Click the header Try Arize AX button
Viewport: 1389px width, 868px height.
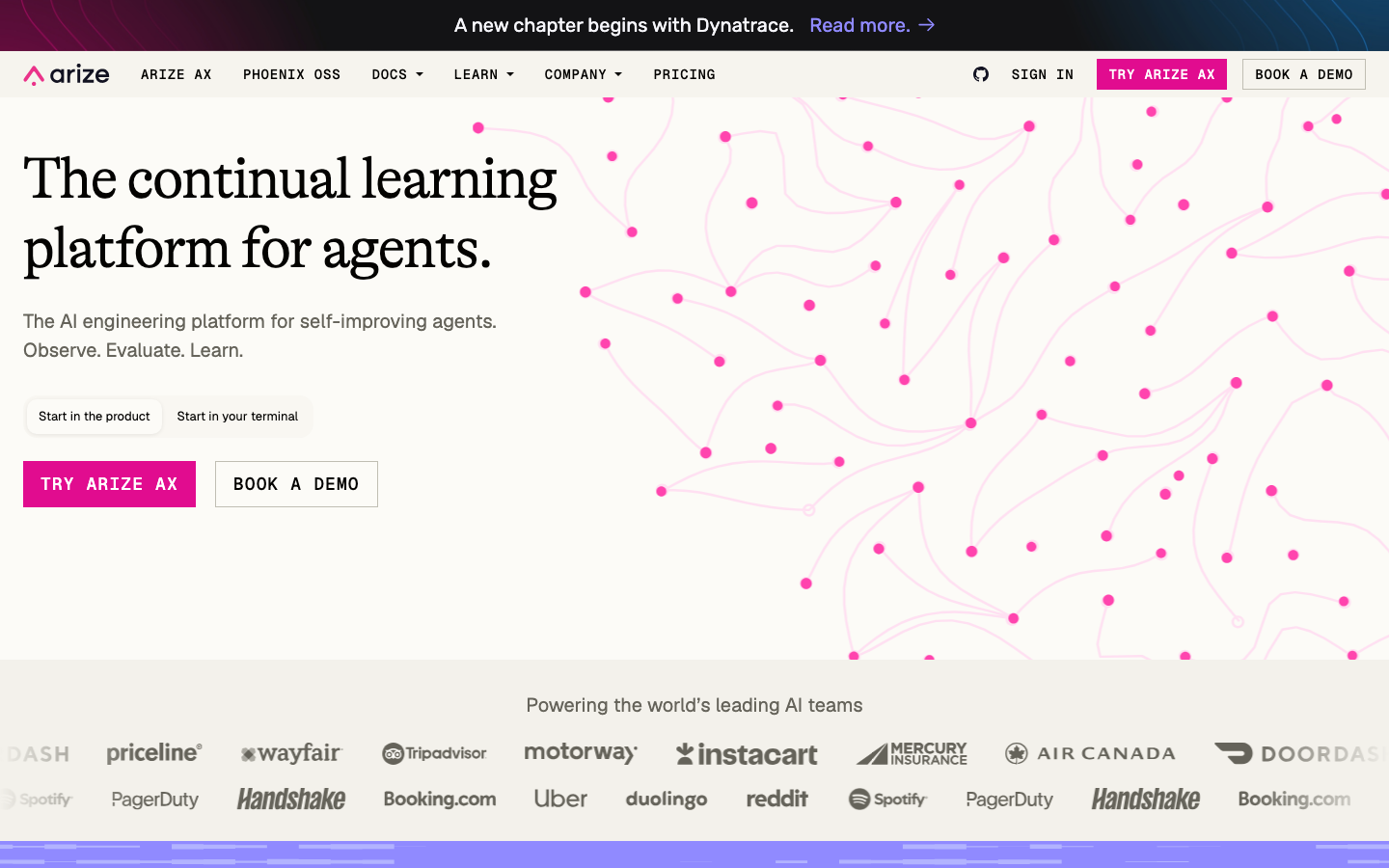pos(1161,74)
